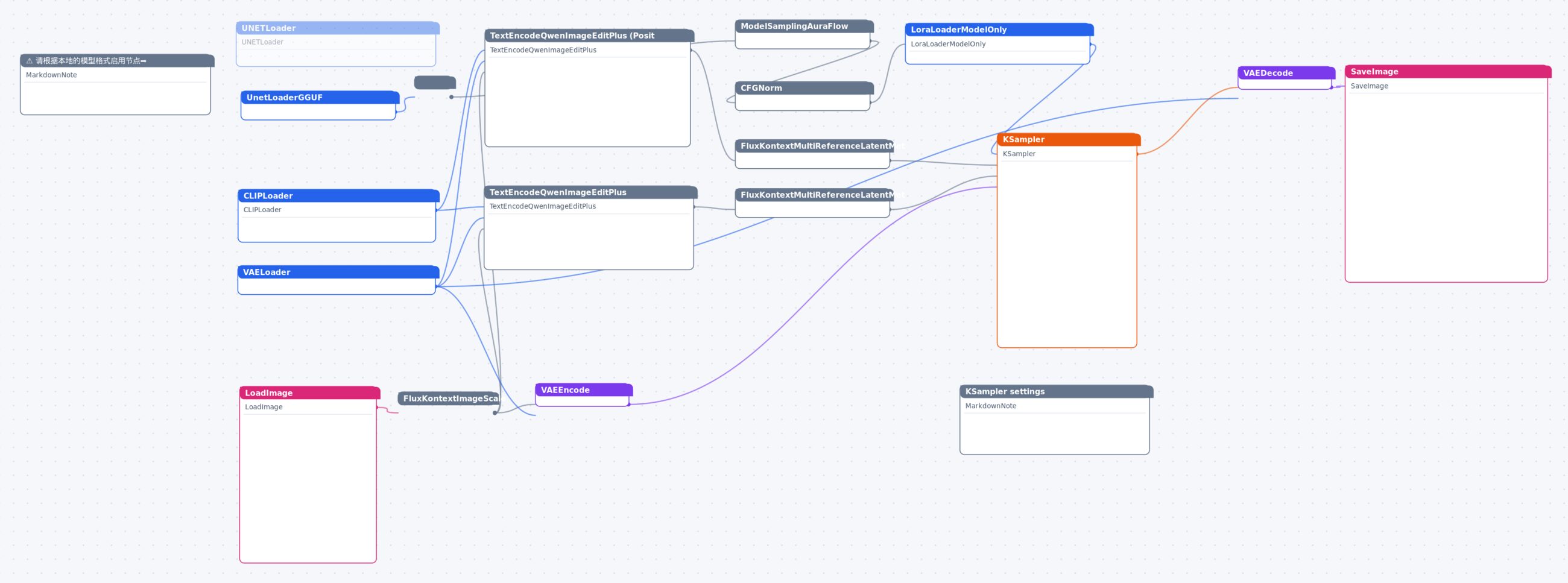This screenshot has width=1568, height=583.
Task: Click the CFGNorm node title
Action: [x=804, y=88]
